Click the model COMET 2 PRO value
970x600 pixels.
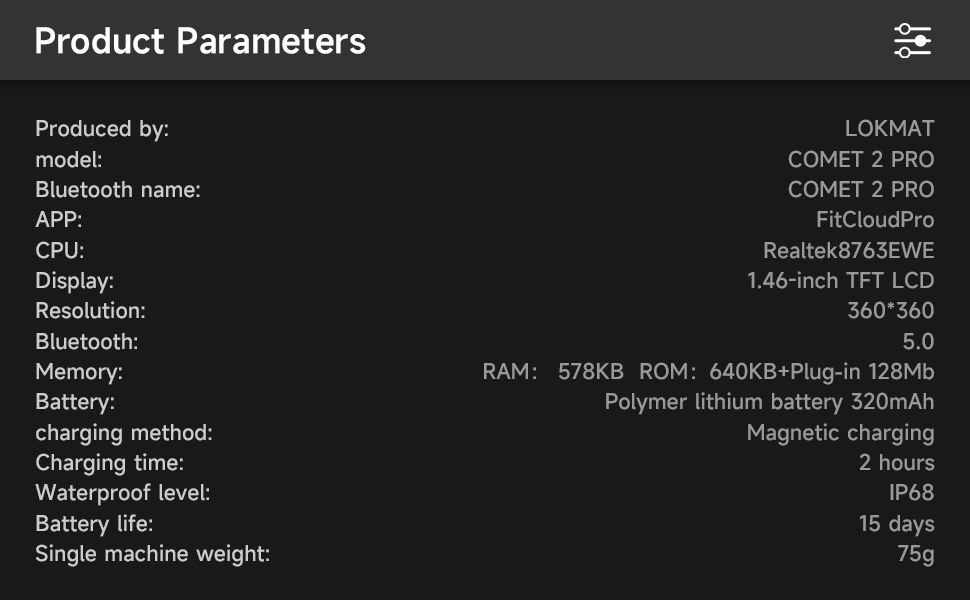click(861, 160)
